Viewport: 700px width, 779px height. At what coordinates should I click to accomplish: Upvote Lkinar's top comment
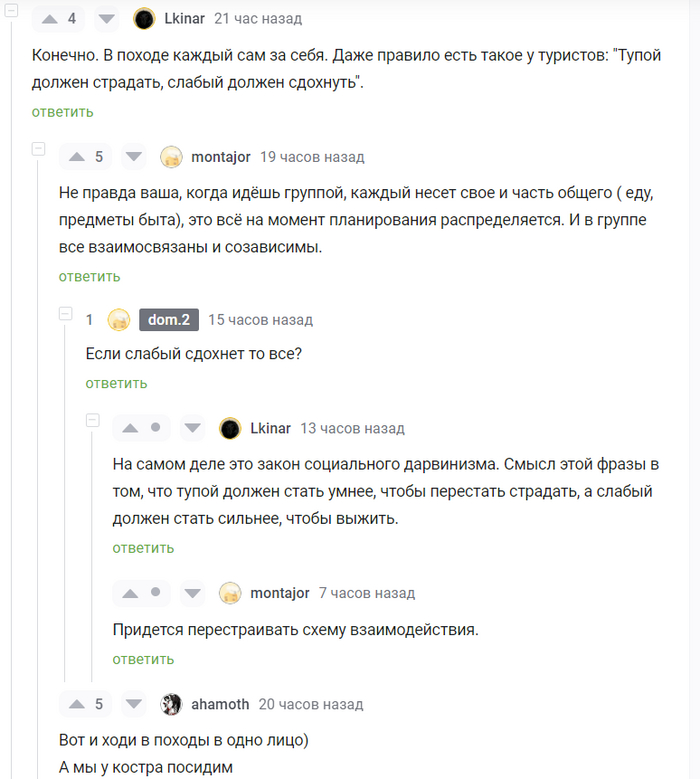pyautogui.click(x=47, y=19)
